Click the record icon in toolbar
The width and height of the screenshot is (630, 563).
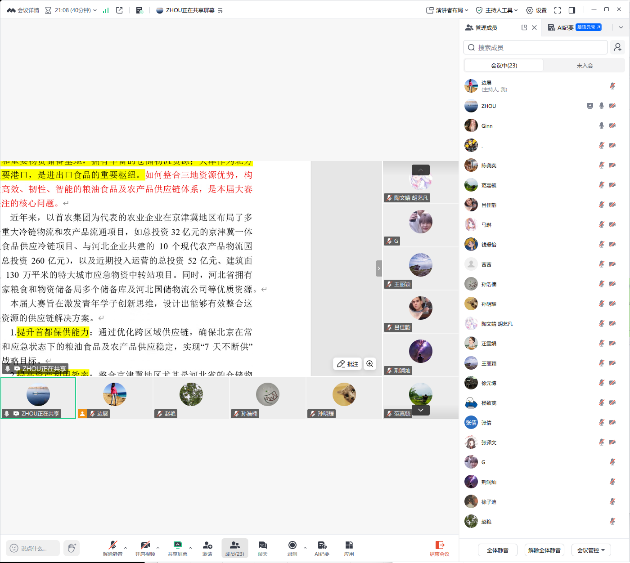[292, 546]
